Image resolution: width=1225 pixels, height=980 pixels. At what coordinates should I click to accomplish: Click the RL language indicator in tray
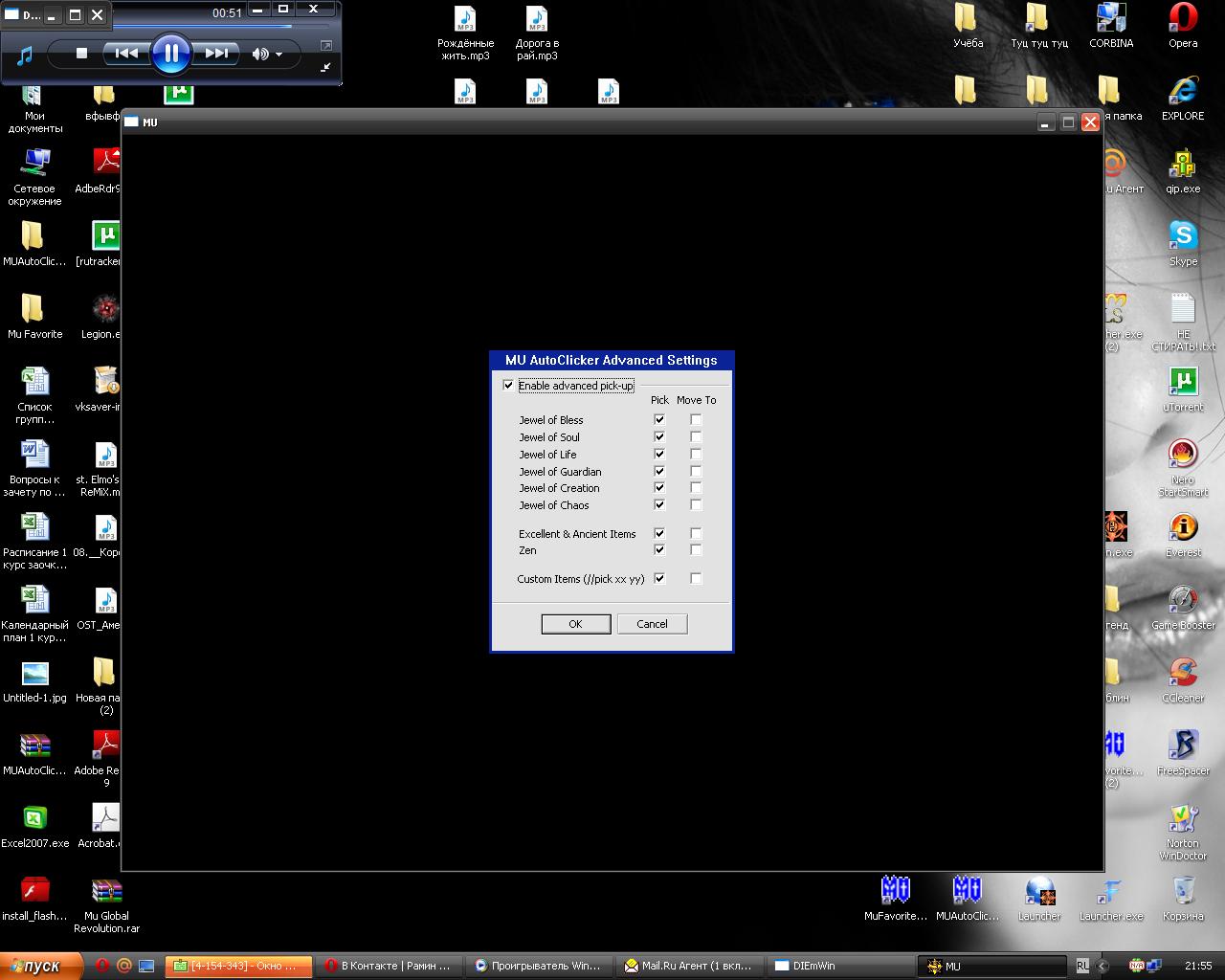click(1082, 966)
